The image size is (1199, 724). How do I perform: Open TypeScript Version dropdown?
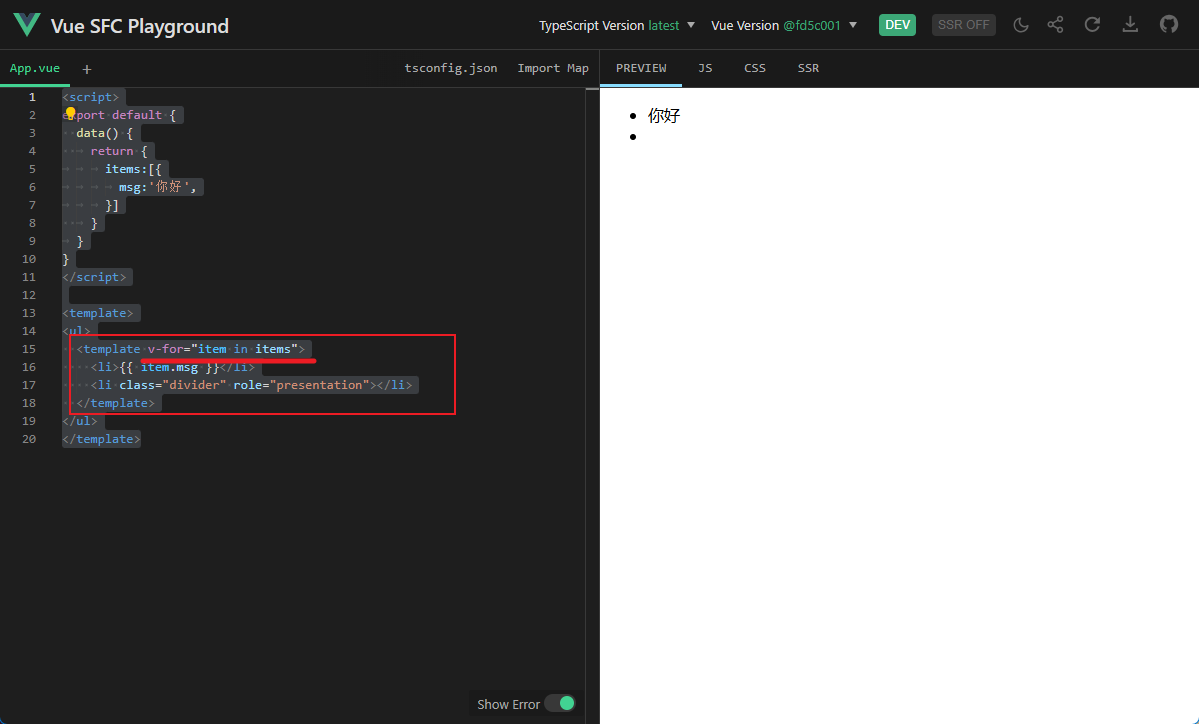tap(617, 25)
